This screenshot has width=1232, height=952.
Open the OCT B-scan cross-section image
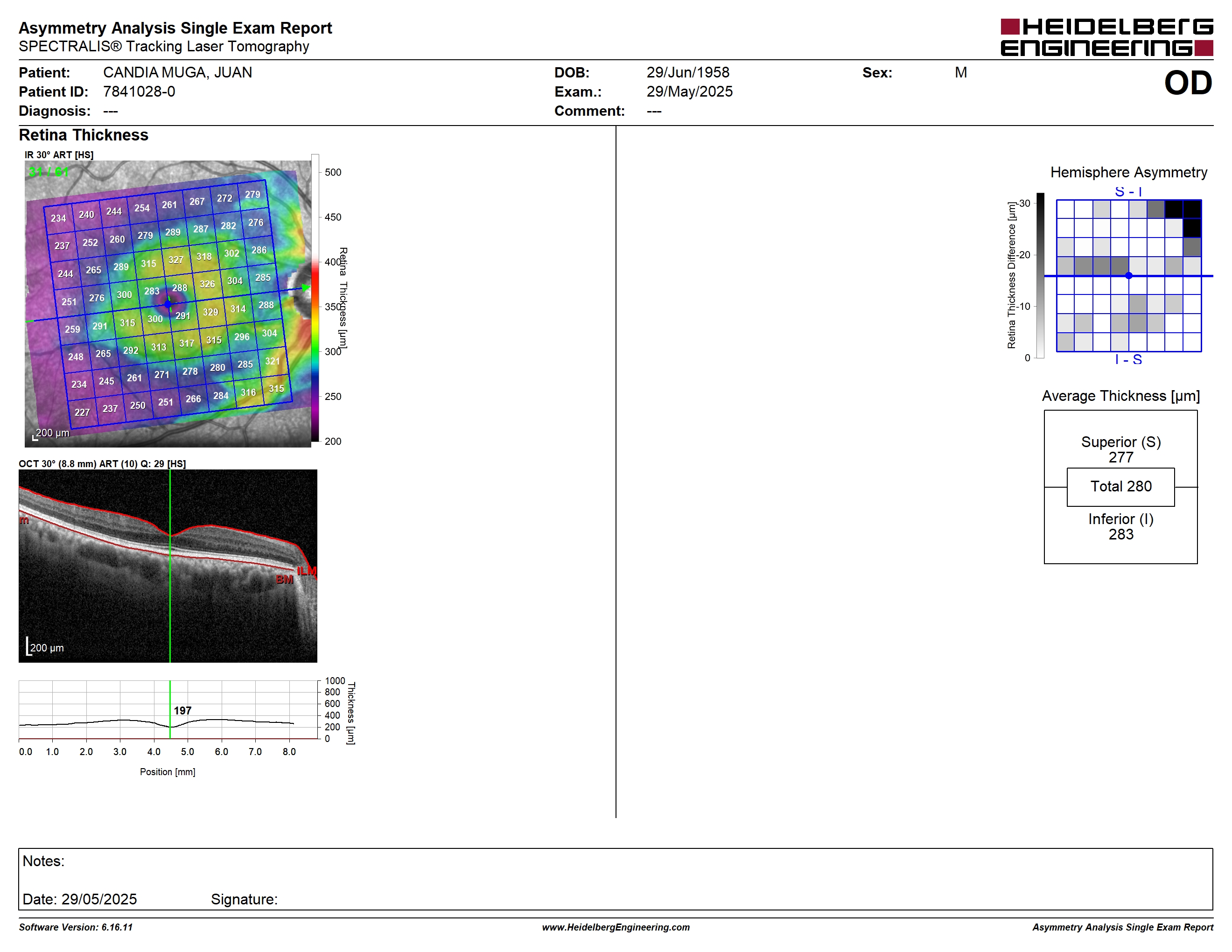[168, 566]
